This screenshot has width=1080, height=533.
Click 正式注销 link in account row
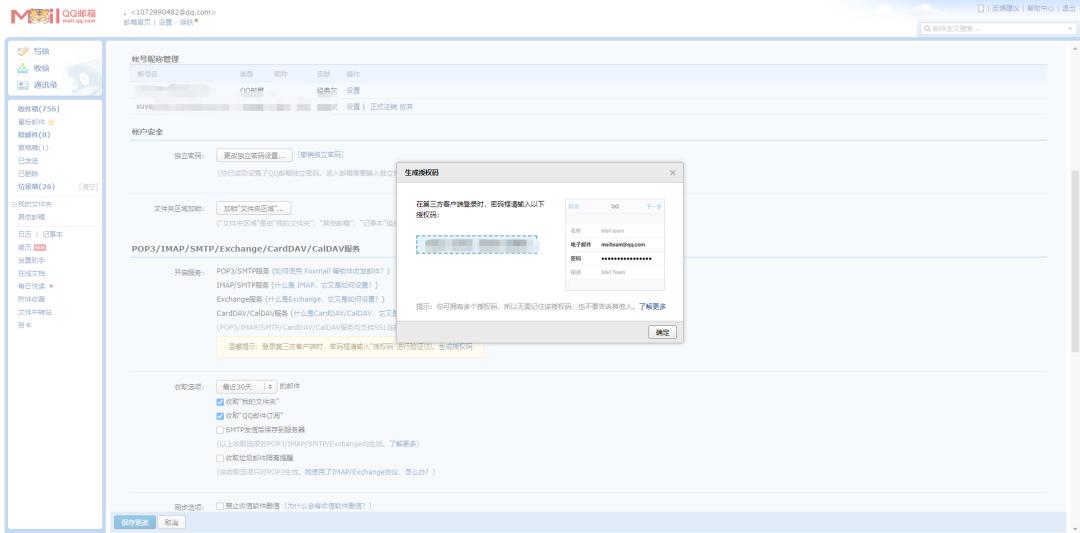pos(384,107)
